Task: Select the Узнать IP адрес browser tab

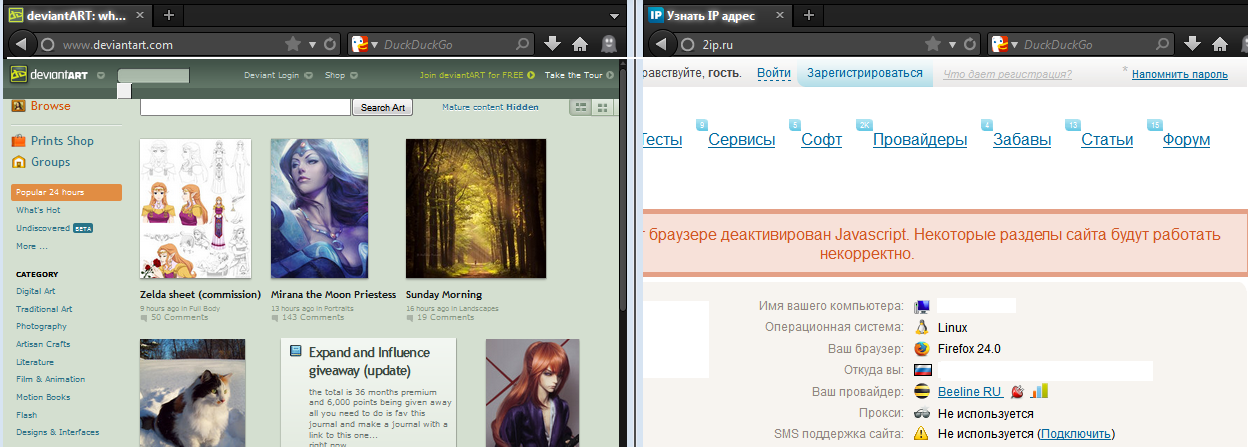Action: (719, 15)
